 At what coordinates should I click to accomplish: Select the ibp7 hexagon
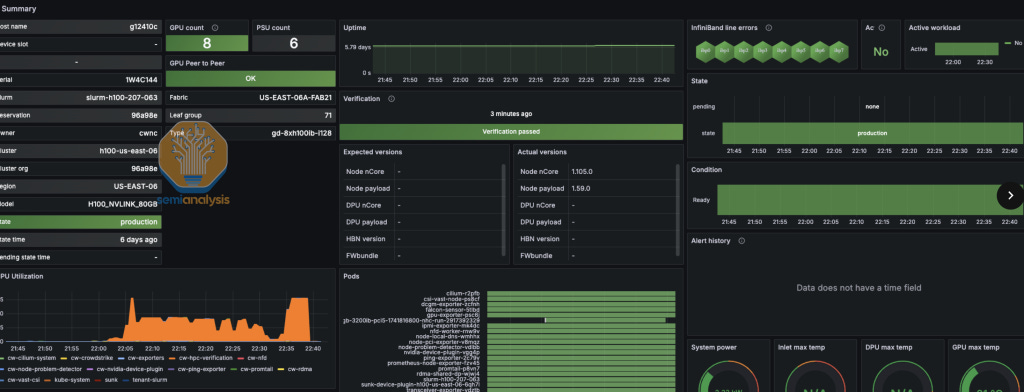coord(839,51)
